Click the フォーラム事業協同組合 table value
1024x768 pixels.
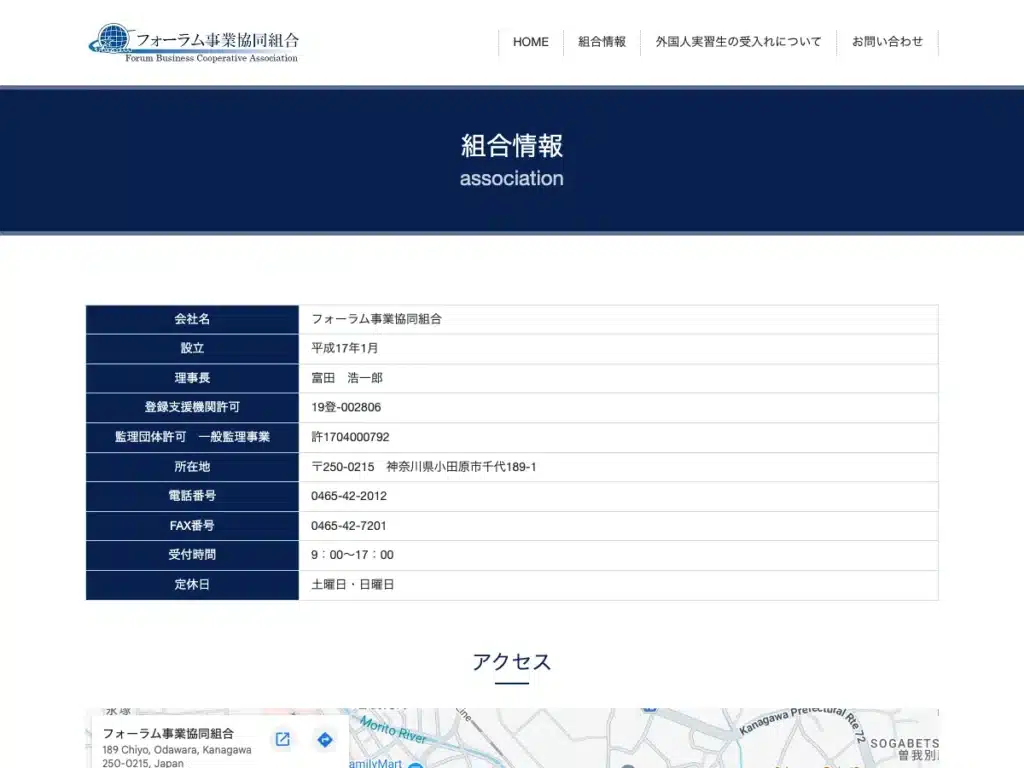click(x=376, y=319)
